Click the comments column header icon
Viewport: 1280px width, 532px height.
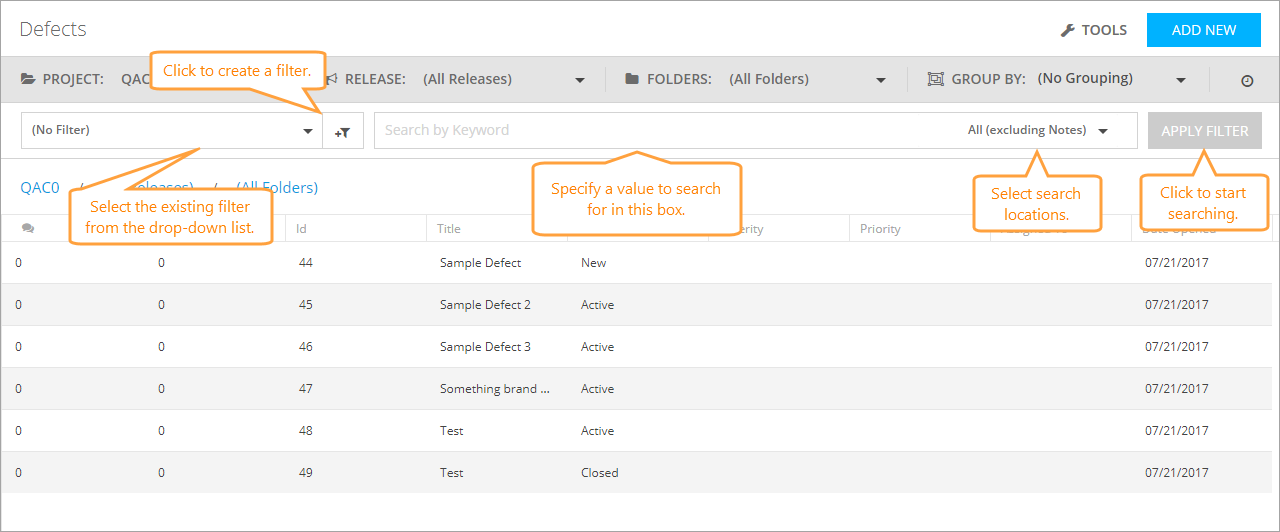coord(28,229)
